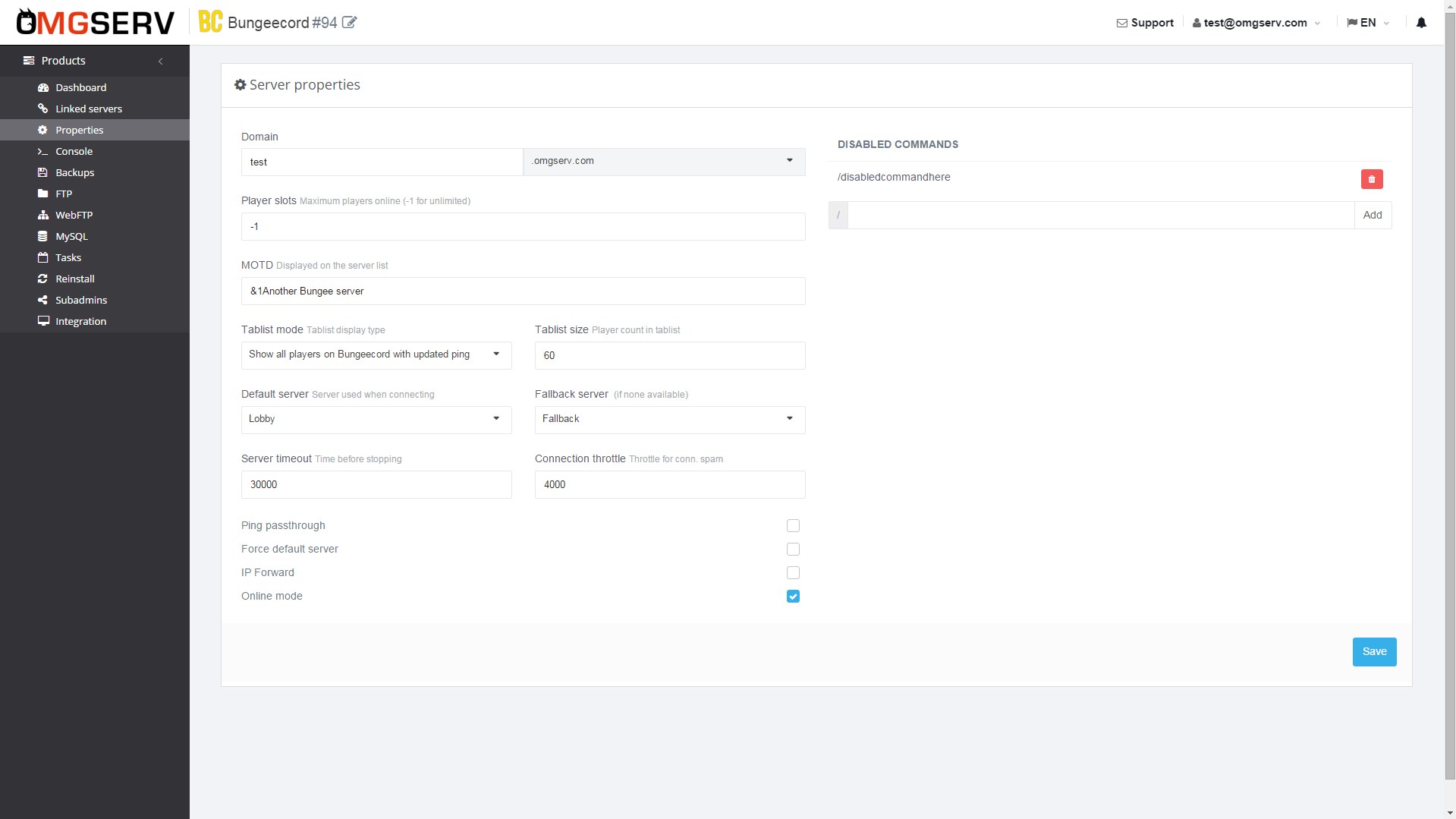Click the language flag icon
The image size is (1456, 819).
point(1351,23)
